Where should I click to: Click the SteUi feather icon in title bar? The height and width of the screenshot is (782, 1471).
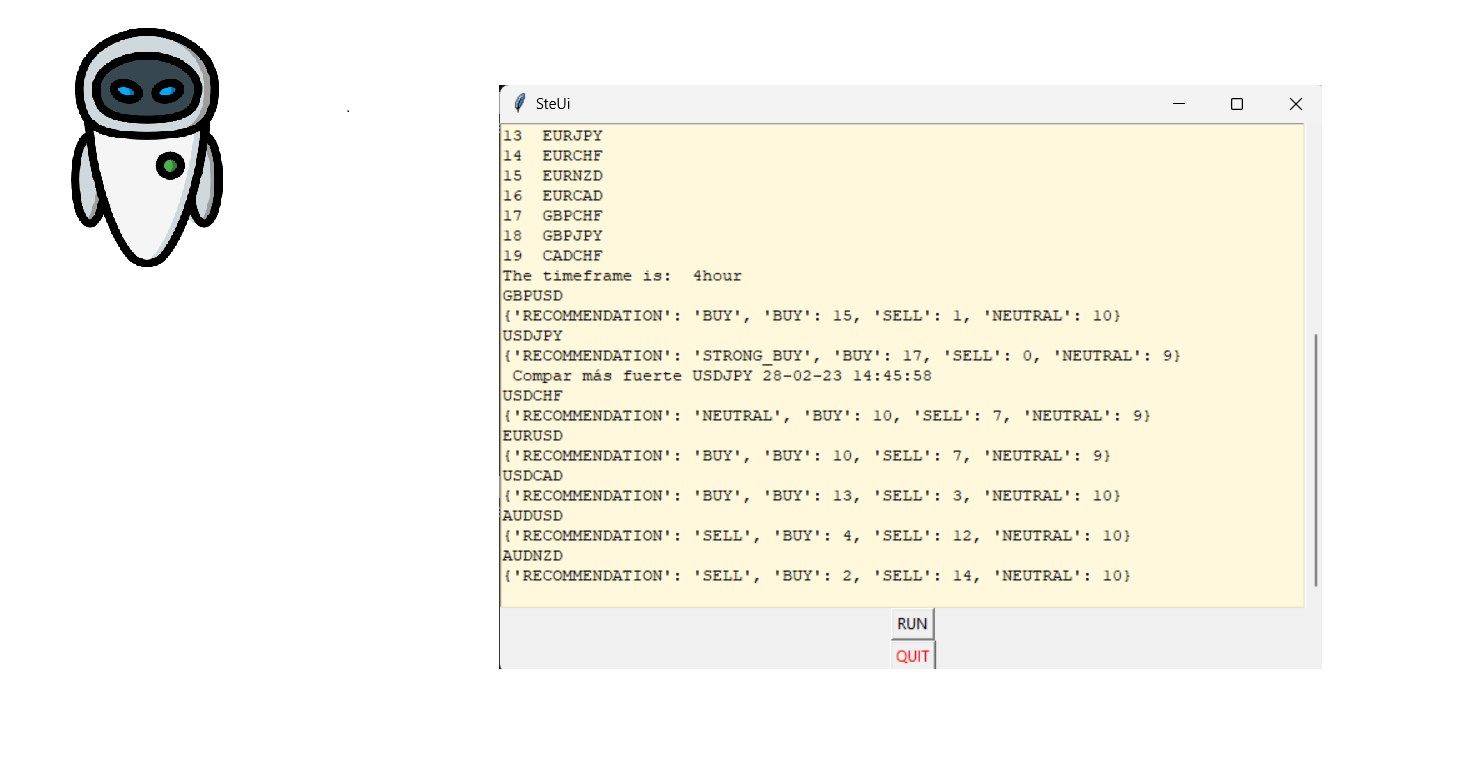(519, 103)
